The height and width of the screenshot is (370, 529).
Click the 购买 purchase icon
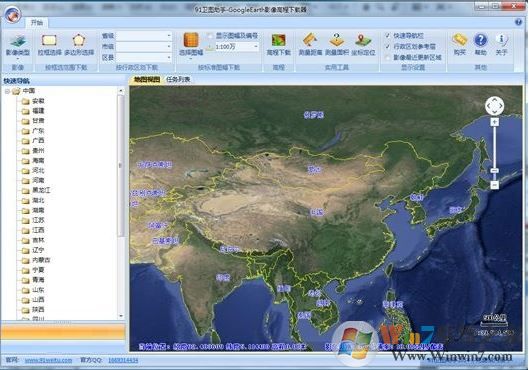pos(460,45)
